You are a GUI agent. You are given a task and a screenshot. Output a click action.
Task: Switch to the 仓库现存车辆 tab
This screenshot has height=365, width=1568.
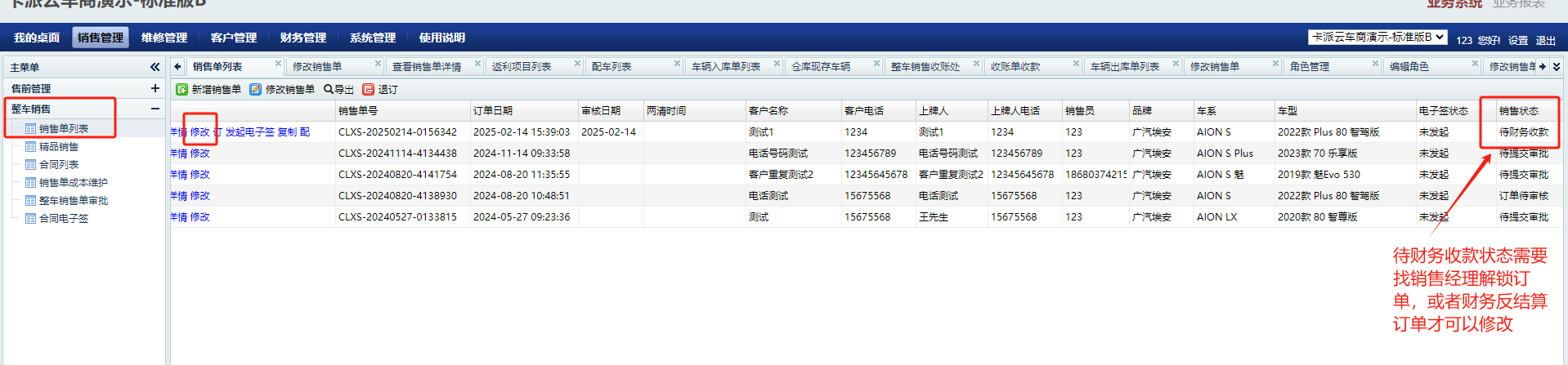click(820, 67)
